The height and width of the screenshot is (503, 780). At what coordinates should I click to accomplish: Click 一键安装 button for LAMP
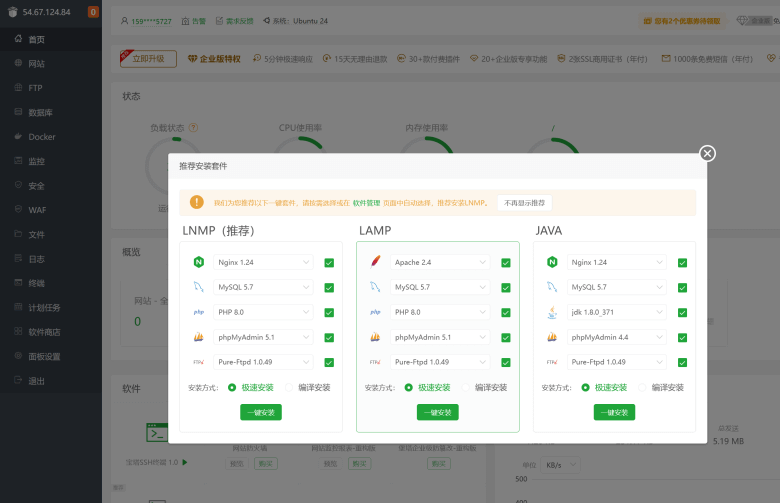(x=437, y=412)
